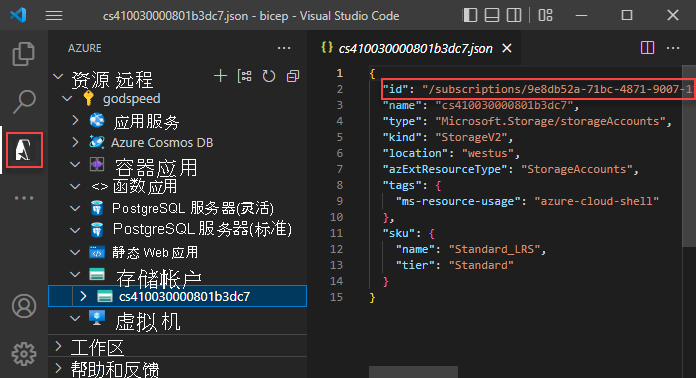Expand the 应用服务 node
The width and height of the screenshot is (696, 378).
76,120
